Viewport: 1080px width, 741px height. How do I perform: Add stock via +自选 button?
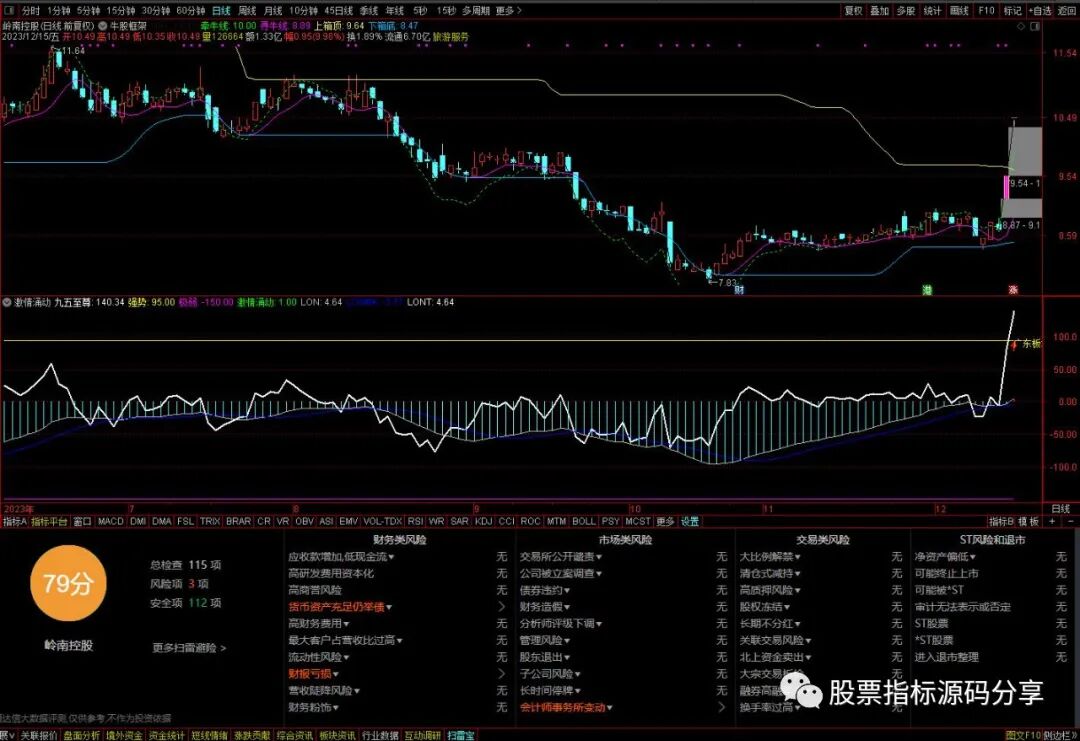(x=1040, y=11)
